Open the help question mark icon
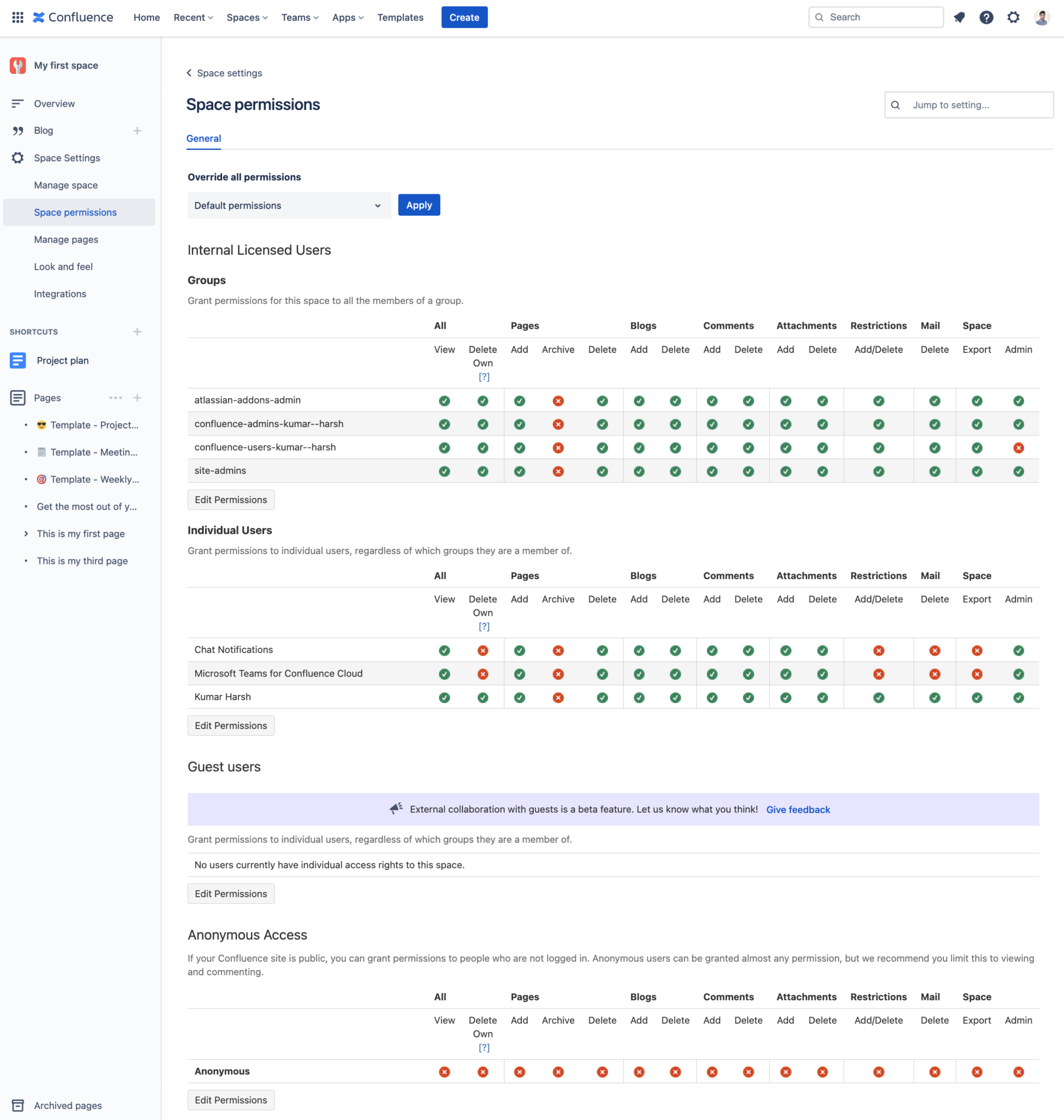 (x=987, y=17)
